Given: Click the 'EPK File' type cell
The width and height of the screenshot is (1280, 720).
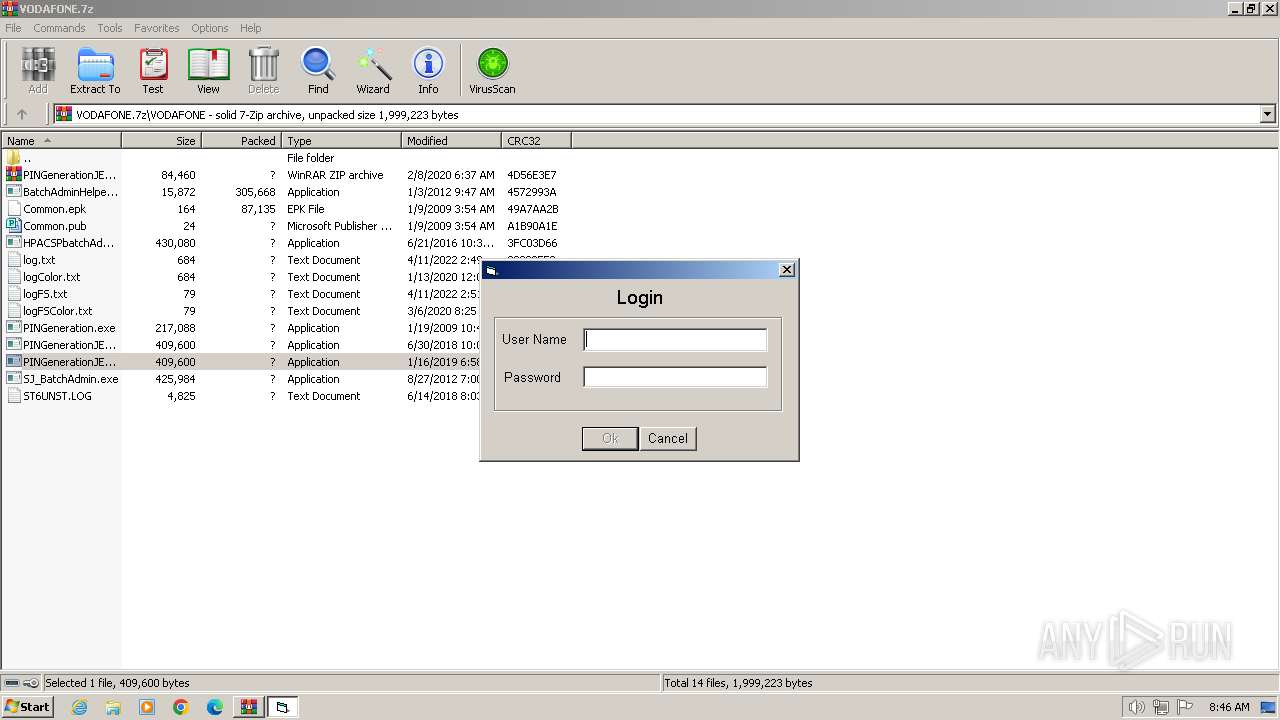Looking at the screenshot, I should tap(306, 209).
